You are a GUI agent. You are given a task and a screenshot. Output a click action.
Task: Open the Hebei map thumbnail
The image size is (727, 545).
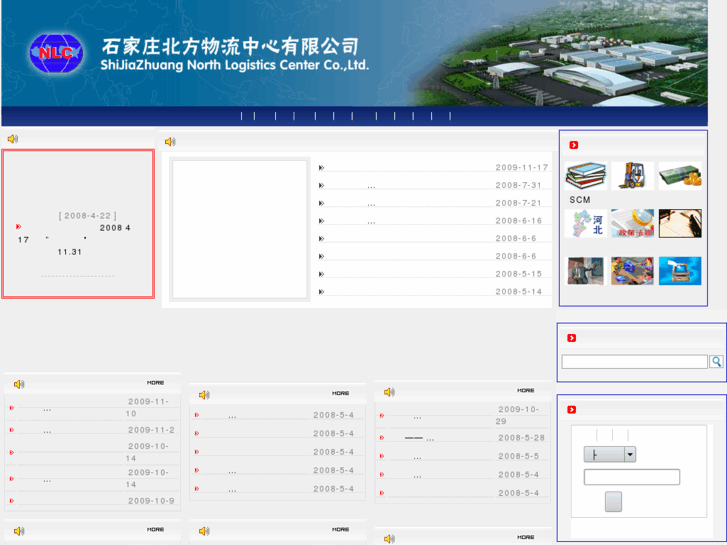pos(586,224)
